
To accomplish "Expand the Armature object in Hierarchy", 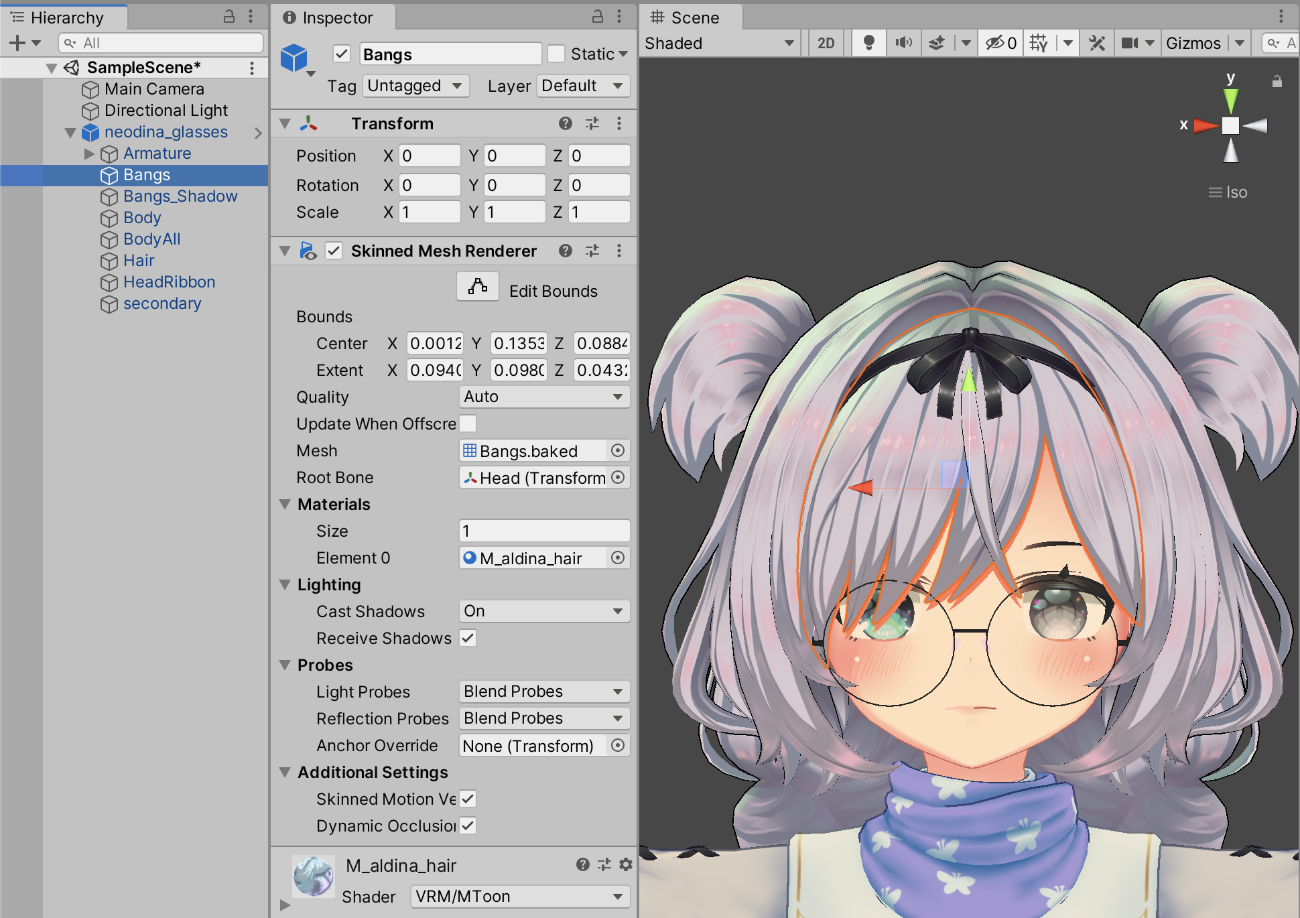I will click(x=90, y=154).
